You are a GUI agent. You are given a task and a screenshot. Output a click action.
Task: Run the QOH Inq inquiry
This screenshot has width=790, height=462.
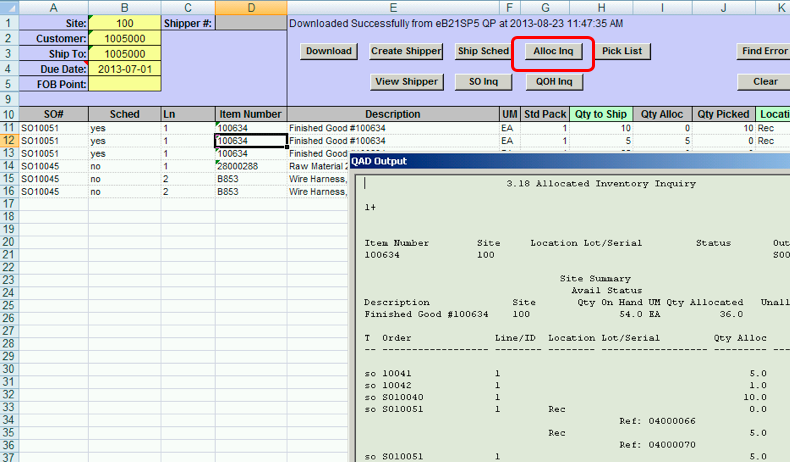(554, 82)
